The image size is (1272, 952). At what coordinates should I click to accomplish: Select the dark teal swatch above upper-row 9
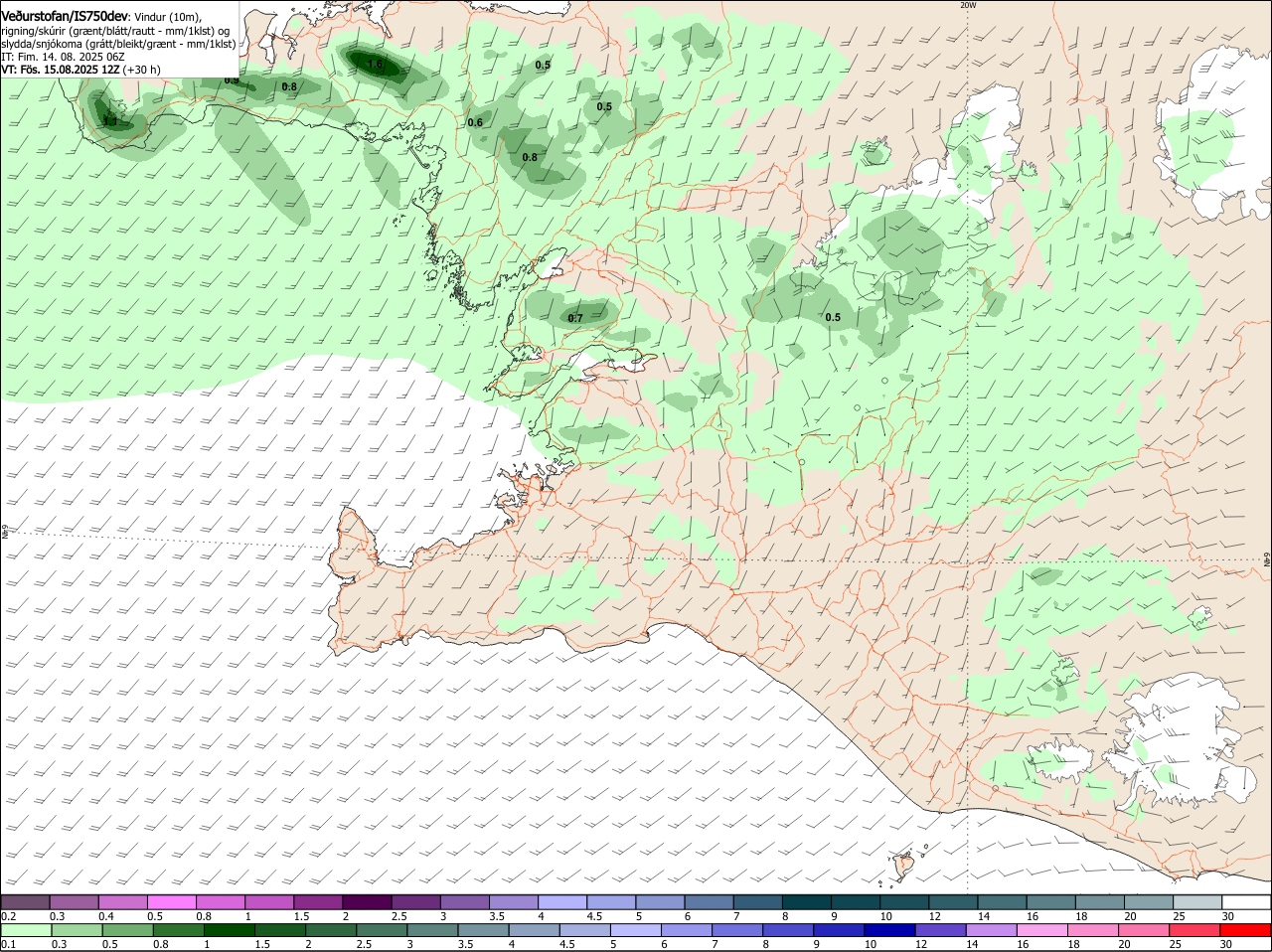click(857, 901)
